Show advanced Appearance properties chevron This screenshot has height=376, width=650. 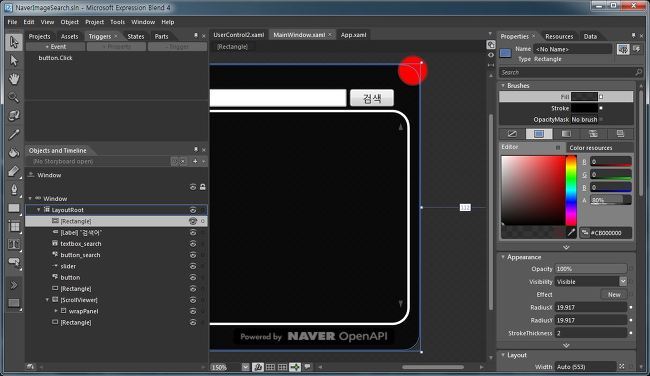tap(566, 345)
